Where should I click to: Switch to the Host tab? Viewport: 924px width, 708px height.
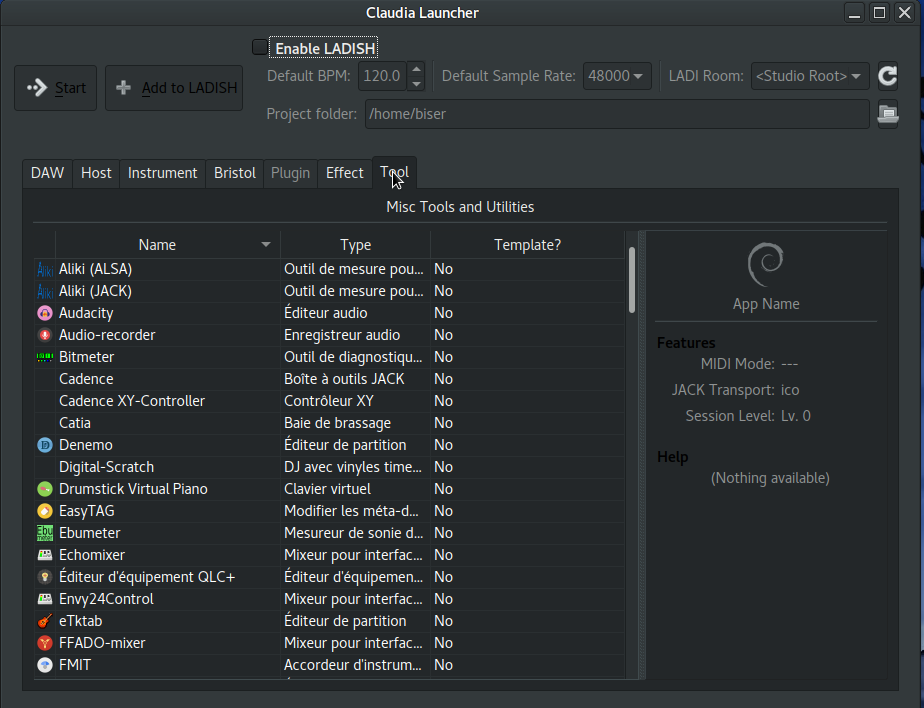(96, 173)
